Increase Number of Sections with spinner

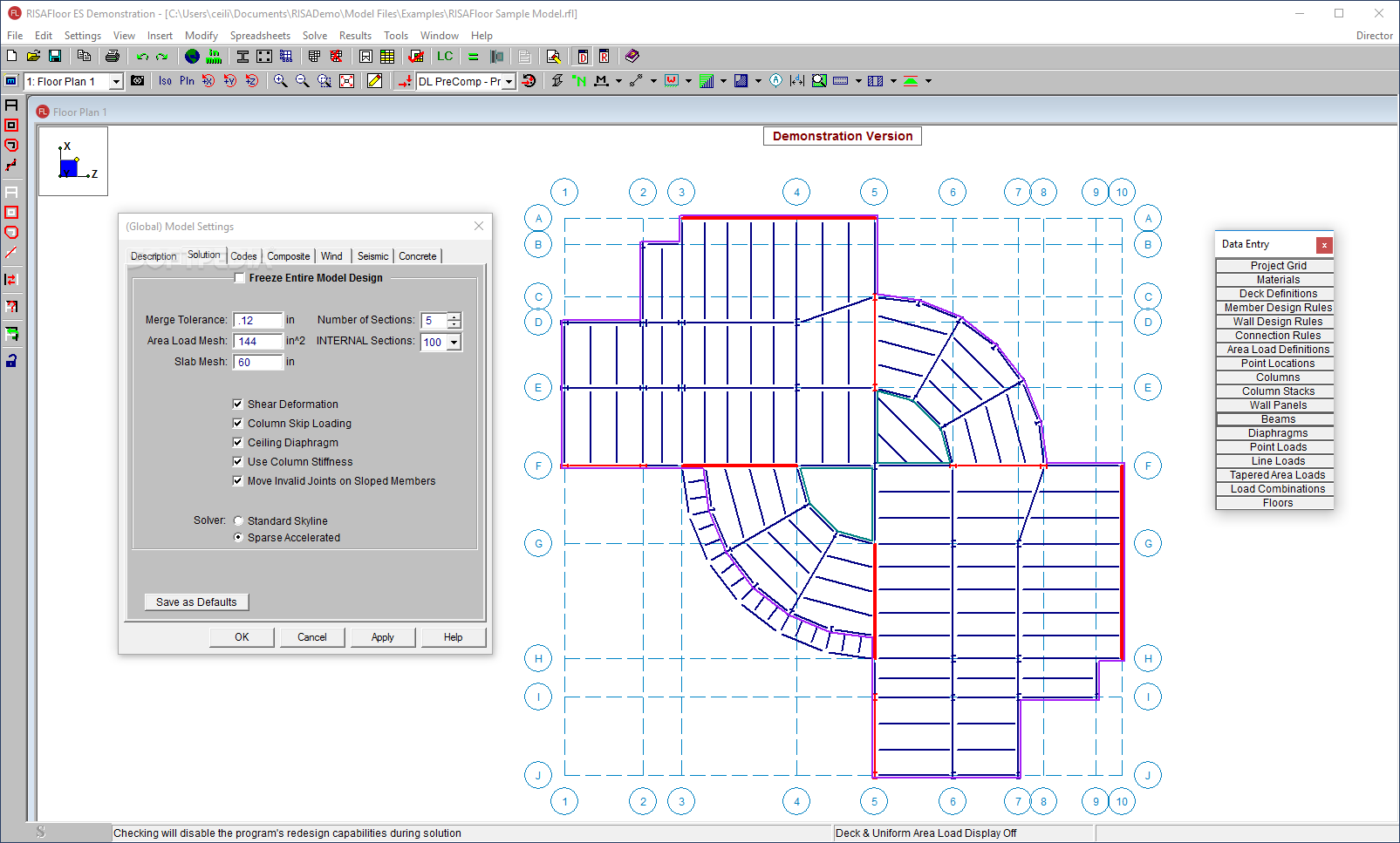pos(454,316)
